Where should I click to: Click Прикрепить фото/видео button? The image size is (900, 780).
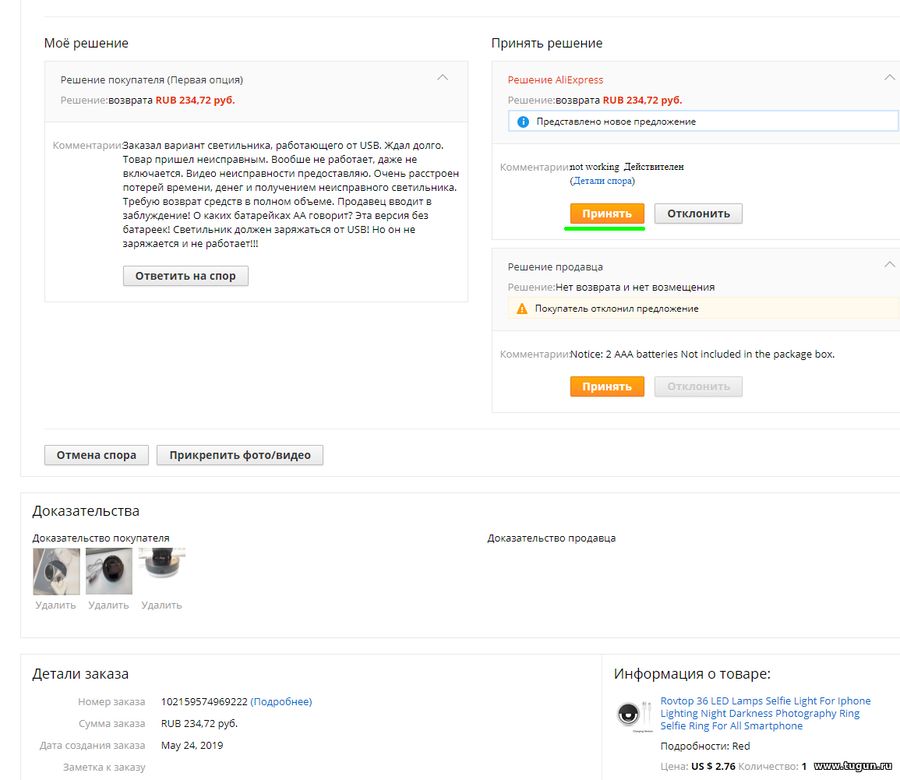pyautogui.click(x=240, y=455)
